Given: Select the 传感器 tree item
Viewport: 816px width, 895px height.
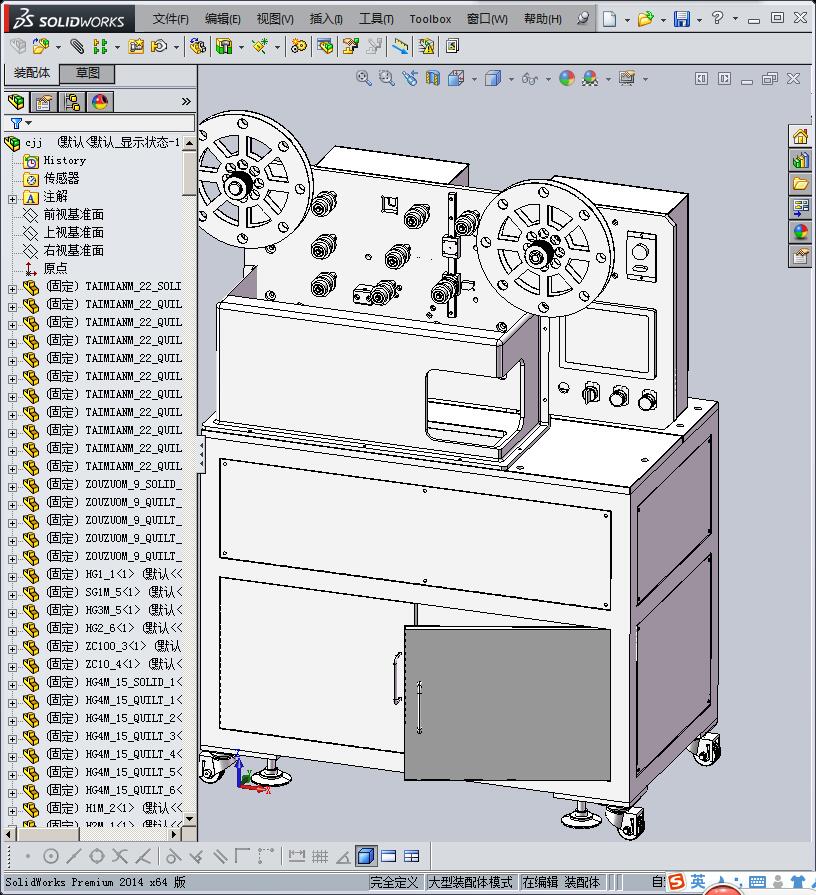Looking at the screenshot, I should pyautogui.click(x=61, y=179).
